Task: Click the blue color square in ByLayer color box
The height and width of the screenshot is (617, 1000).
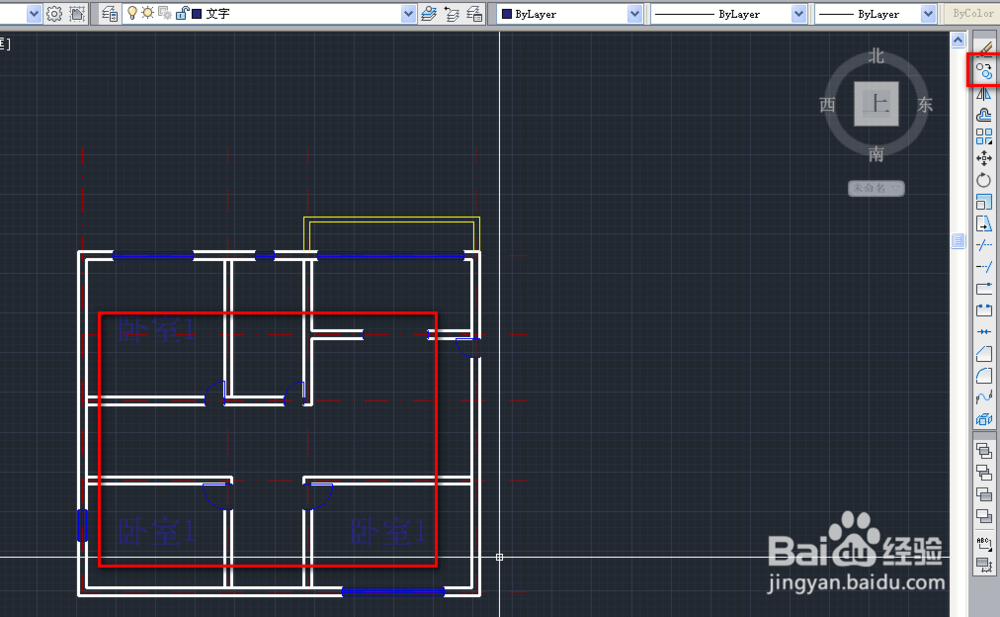Action: tap(506, 13)
